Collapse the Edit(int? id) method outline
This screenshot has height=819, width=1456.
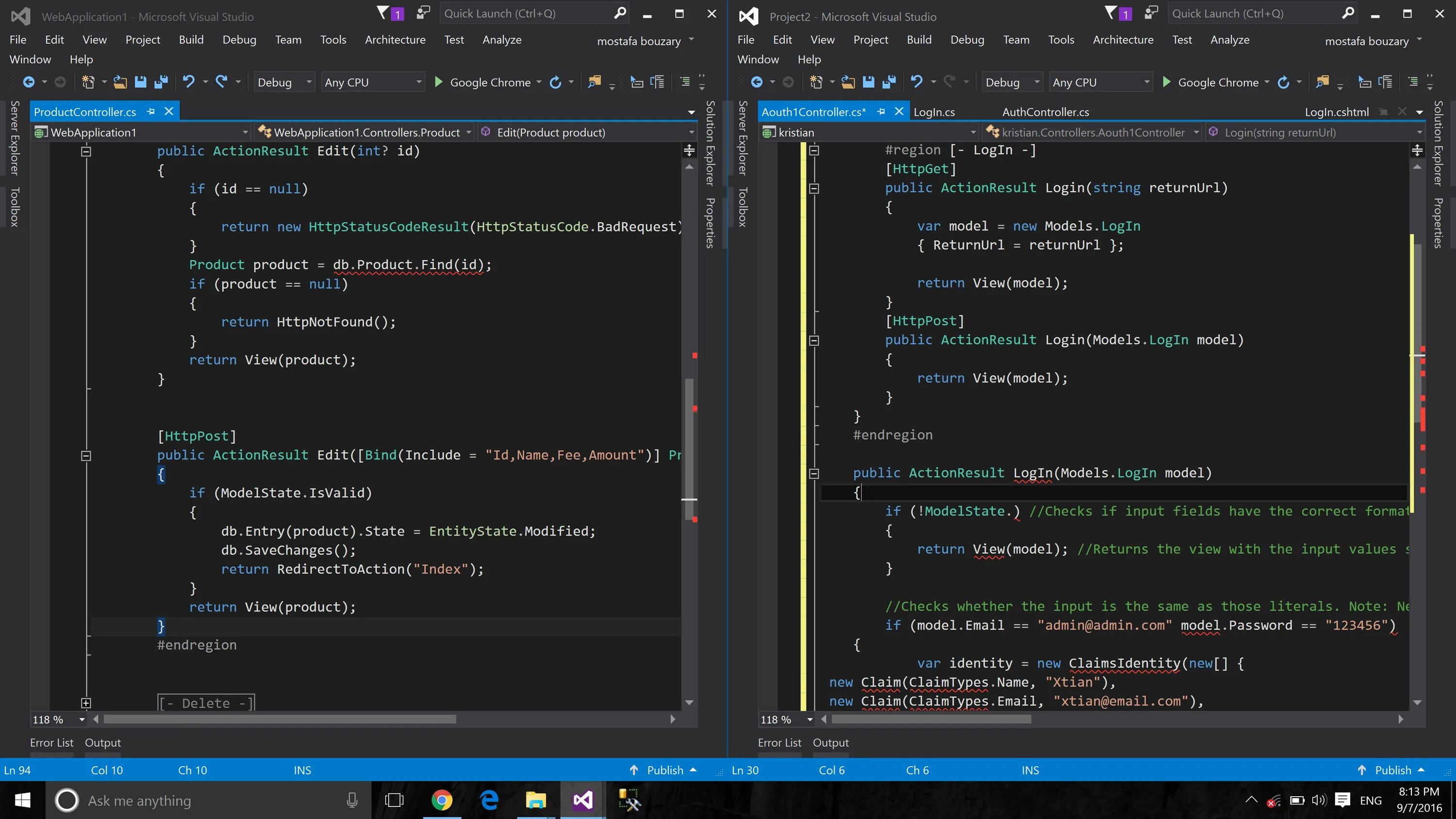[x=86, y=151]
